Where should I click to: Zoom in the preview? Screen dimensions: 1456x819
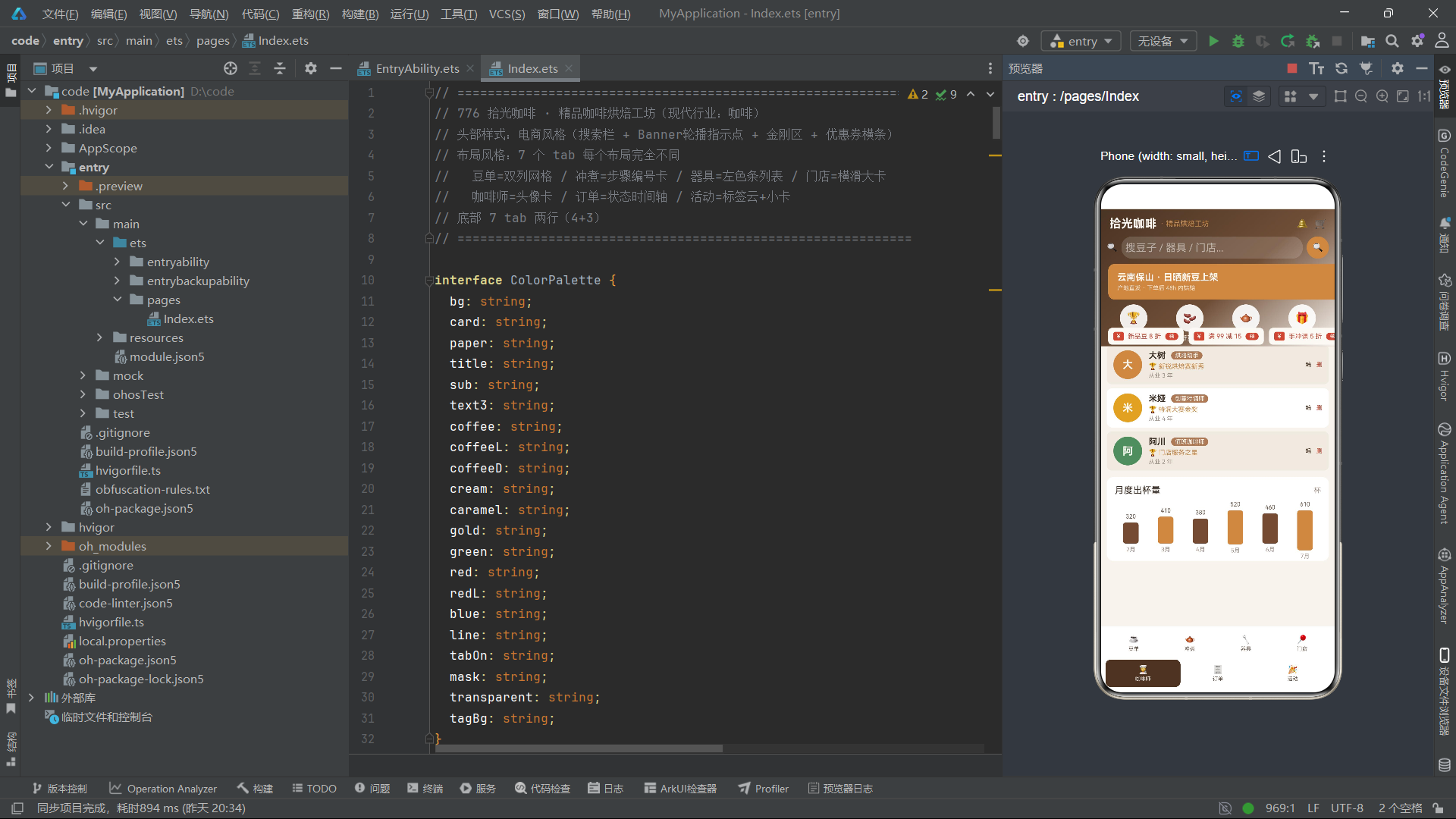(x=1382, y=96)
